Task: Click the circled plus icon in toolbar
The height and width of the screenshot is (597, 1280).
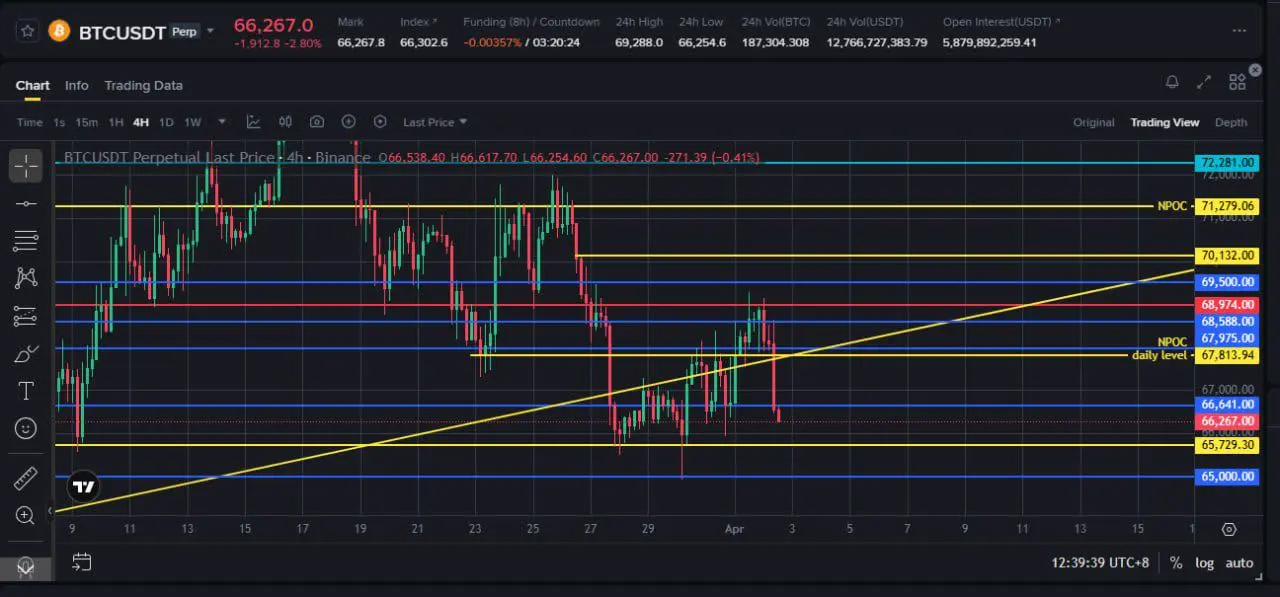Action: click(348, 122)
